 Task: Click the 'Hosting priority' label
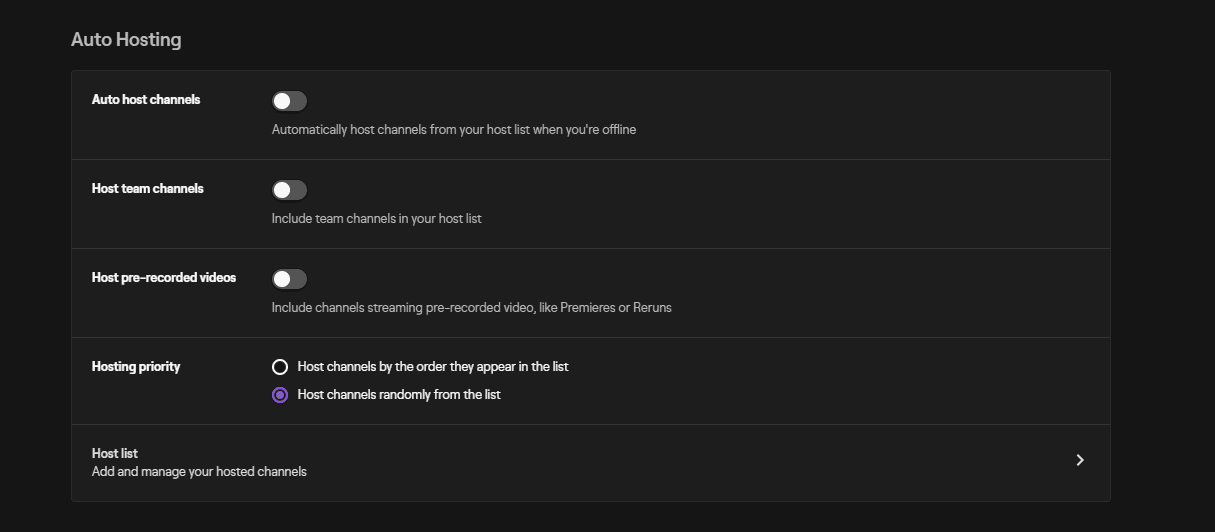click(136, 367)
